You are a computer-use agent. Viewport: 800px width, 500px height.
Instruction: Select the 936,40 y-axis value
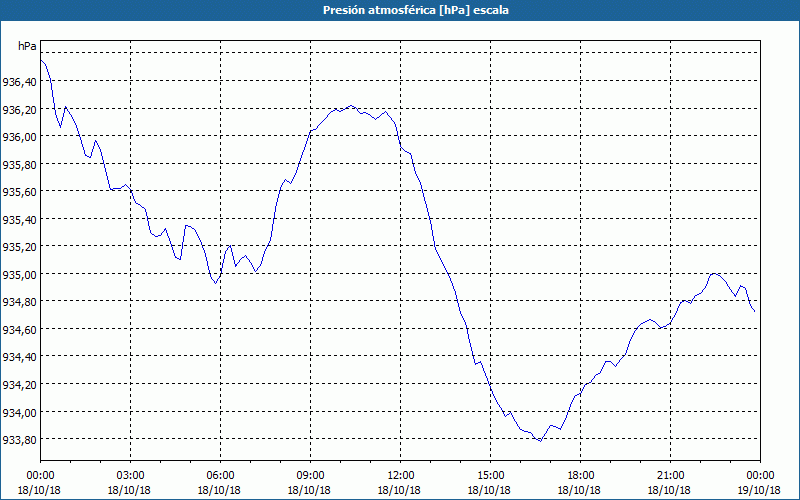pos(19,82)
